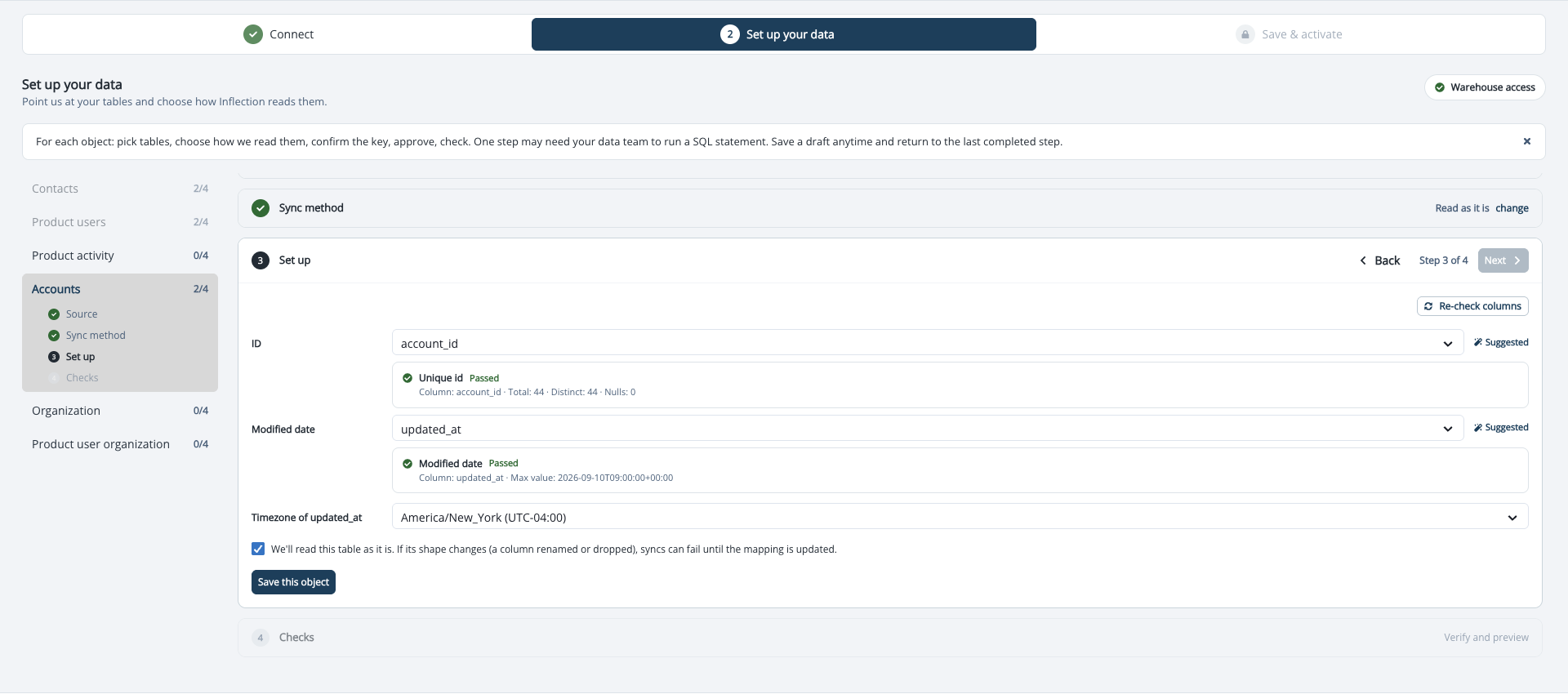Click the Verify and preview text
The width and height of the screenshot is (1568, 694).
[1486, 638]
